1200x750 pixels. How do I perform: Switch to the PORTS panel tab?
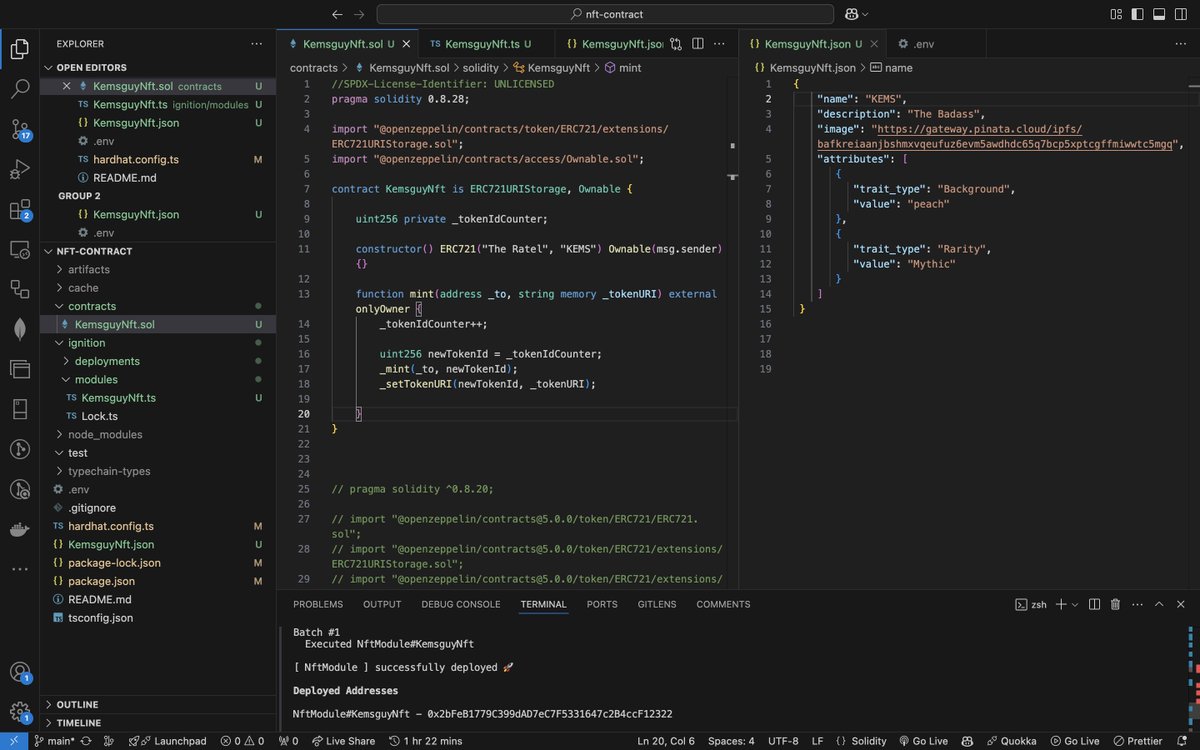(x=602, y=604)
